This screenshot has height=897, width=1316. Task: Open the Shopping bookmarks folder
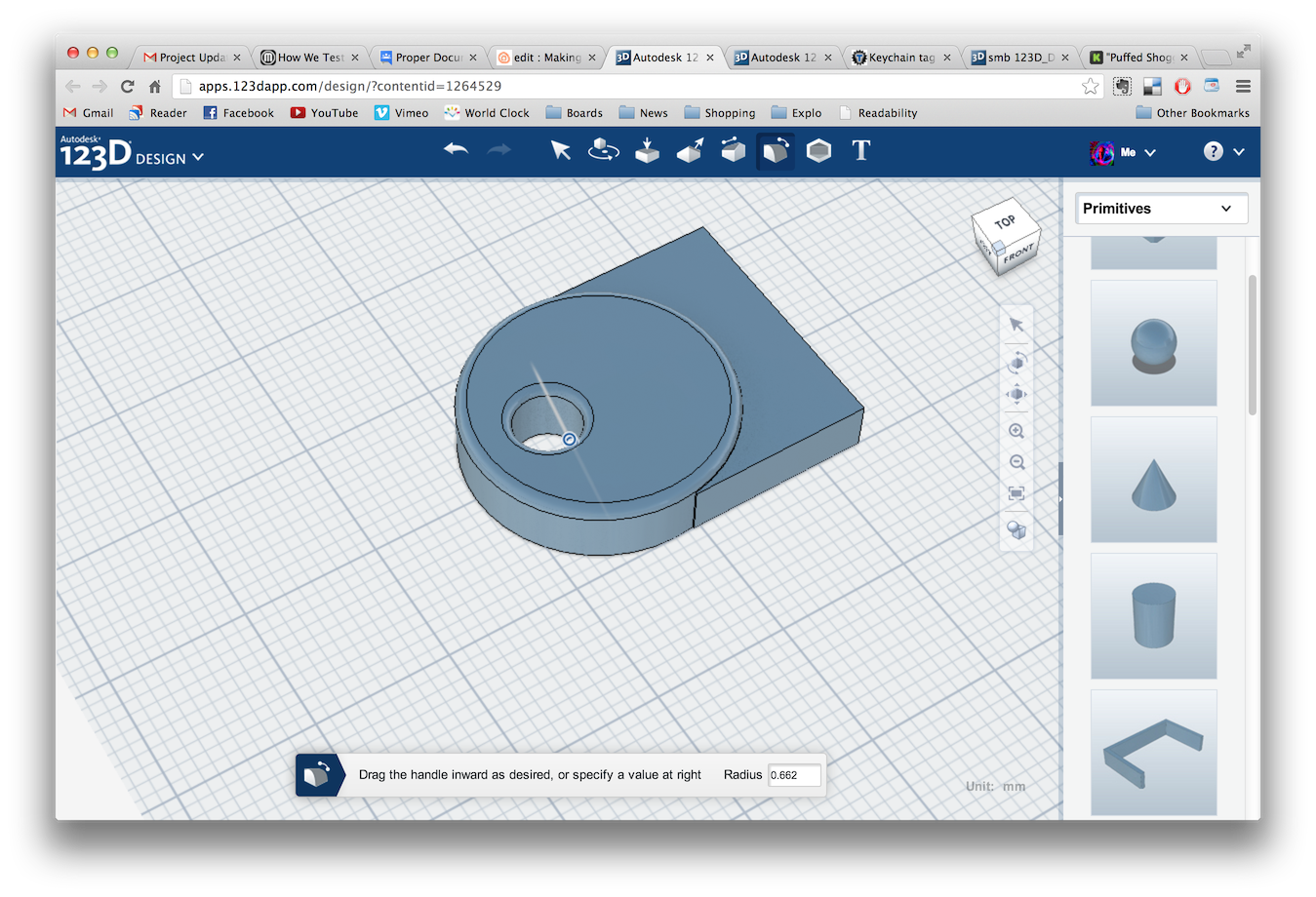click(x=720, y=113)
